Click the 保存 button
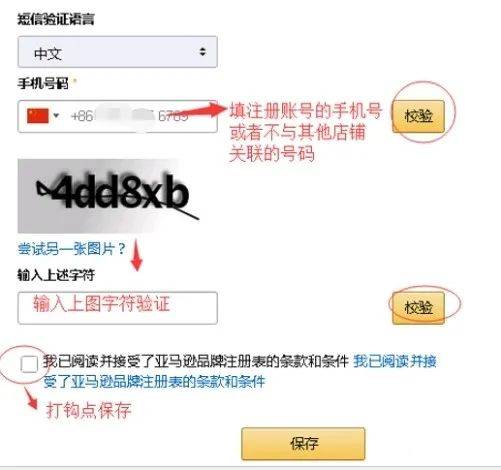Screen dimensions: 501x470 303,444
